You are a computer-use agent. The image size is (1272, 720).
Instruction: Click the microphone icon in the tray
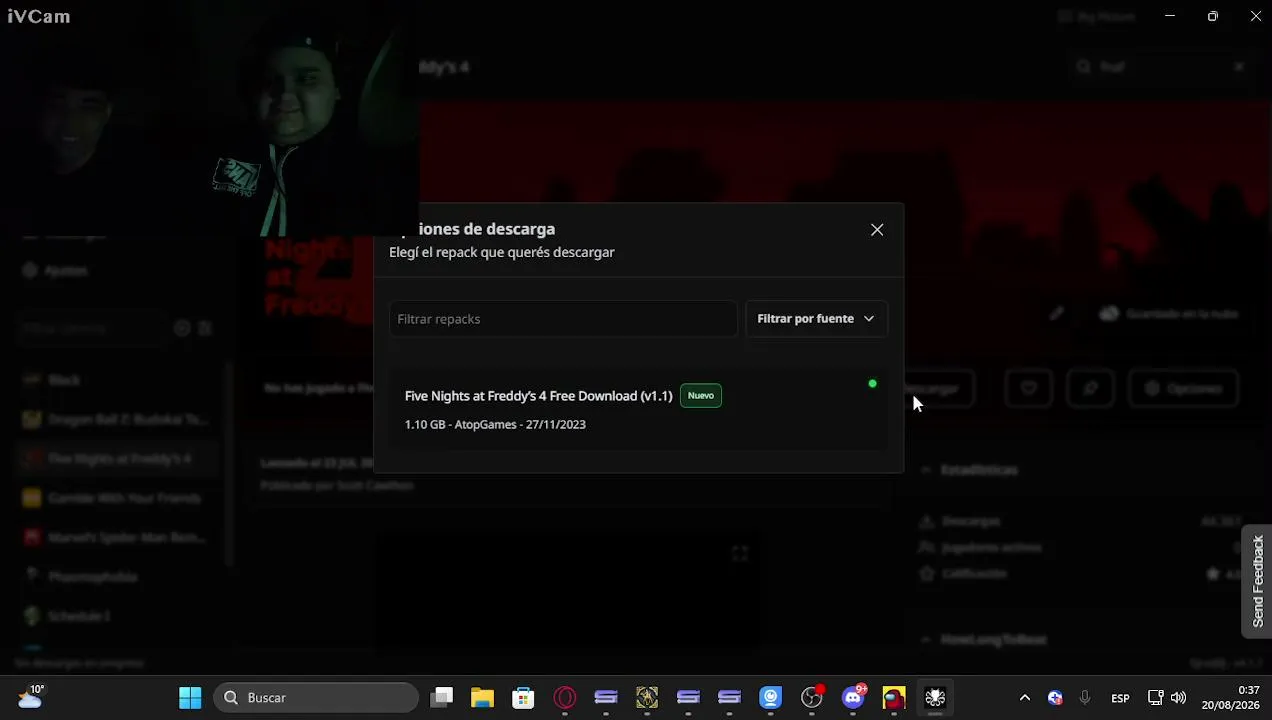coord(1085,697)
